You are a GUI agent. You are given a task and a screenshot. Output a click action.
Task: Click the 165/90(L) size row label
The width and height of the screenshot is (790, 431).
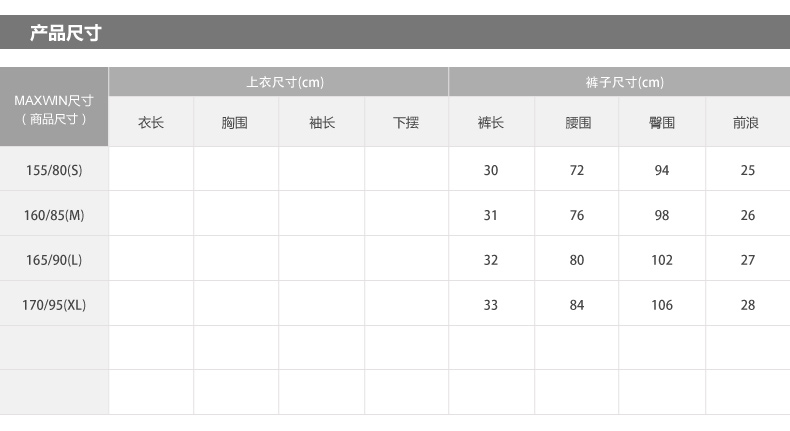point(54,259)
